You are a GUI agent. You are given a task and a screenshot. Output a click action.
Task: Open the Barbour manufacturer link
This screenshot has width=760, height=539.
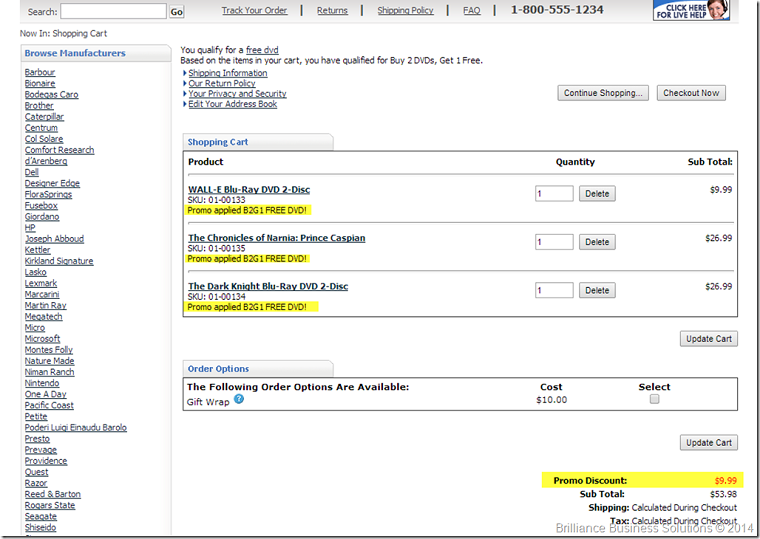[x=40, y=72]
